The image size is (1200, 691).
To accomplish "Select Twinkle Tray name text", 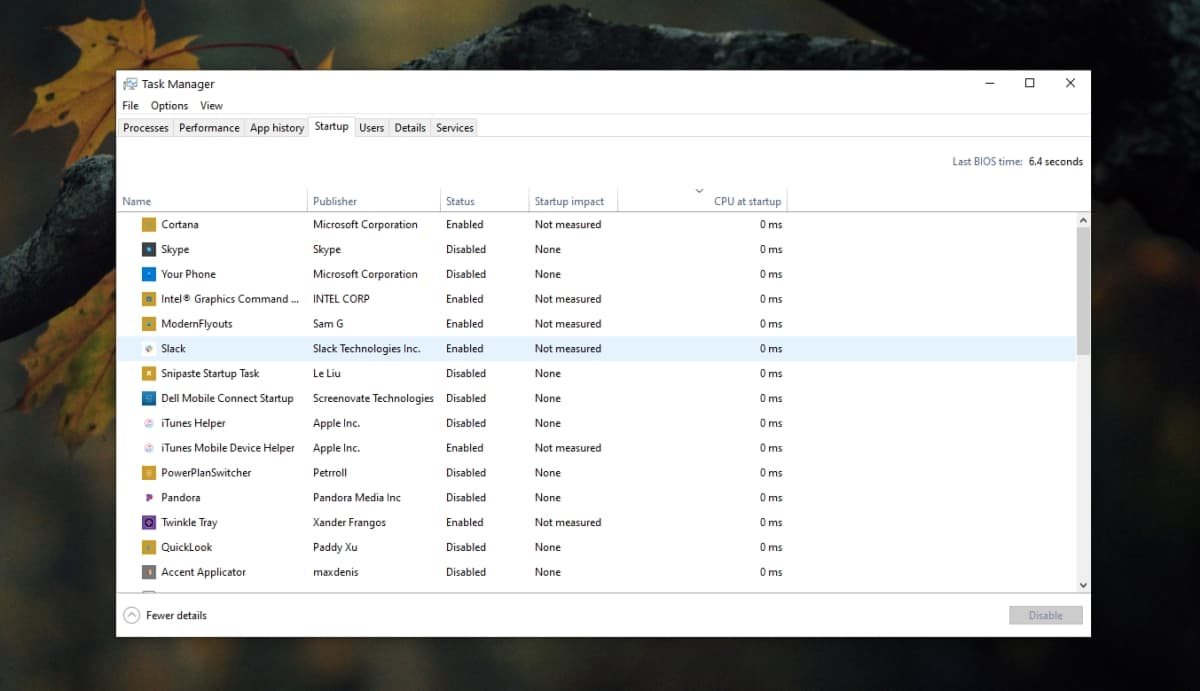I will pos(189,522).
